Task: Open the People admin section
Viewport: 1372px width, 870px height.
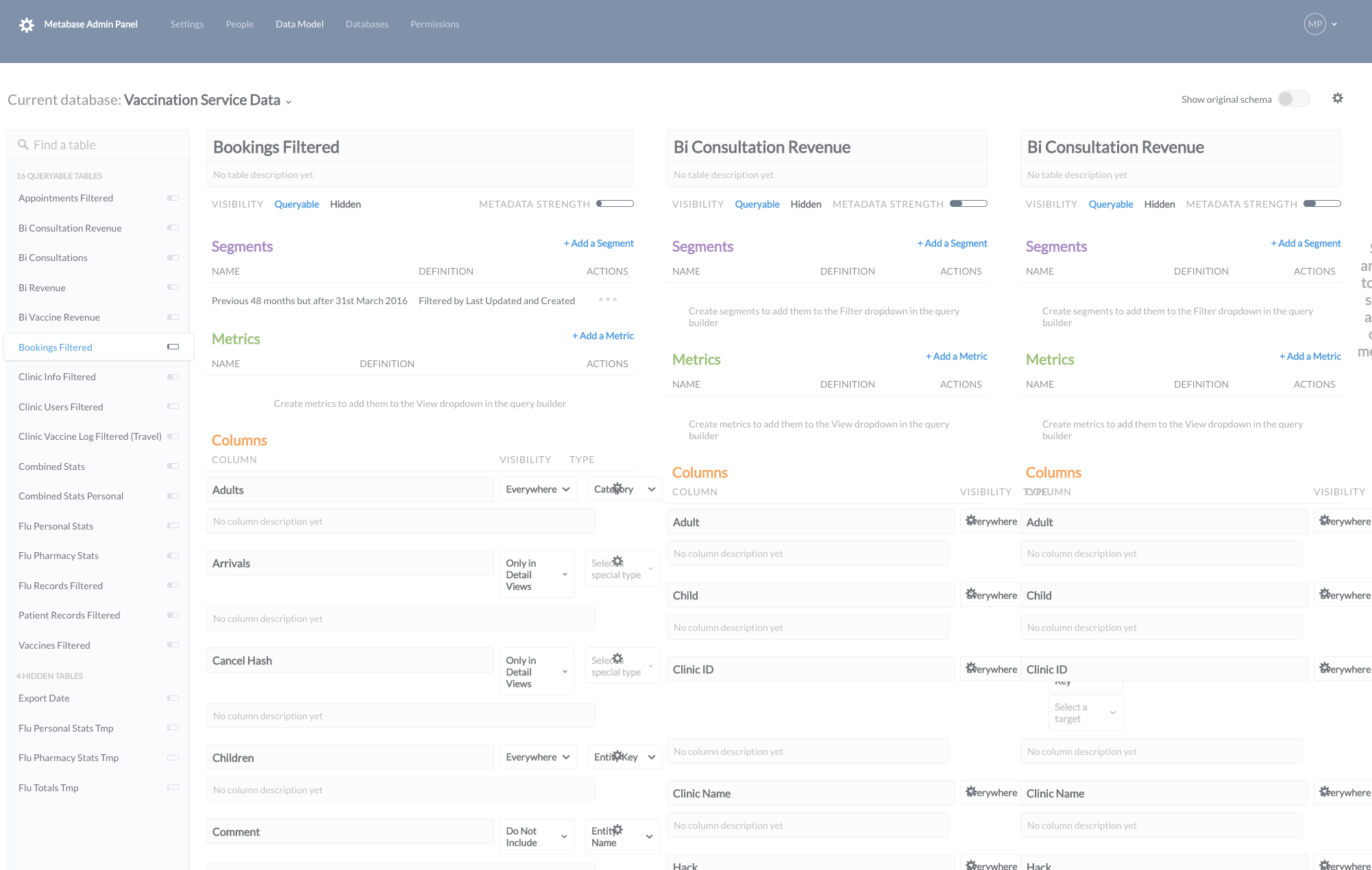Action: click(x=239, y=24)
